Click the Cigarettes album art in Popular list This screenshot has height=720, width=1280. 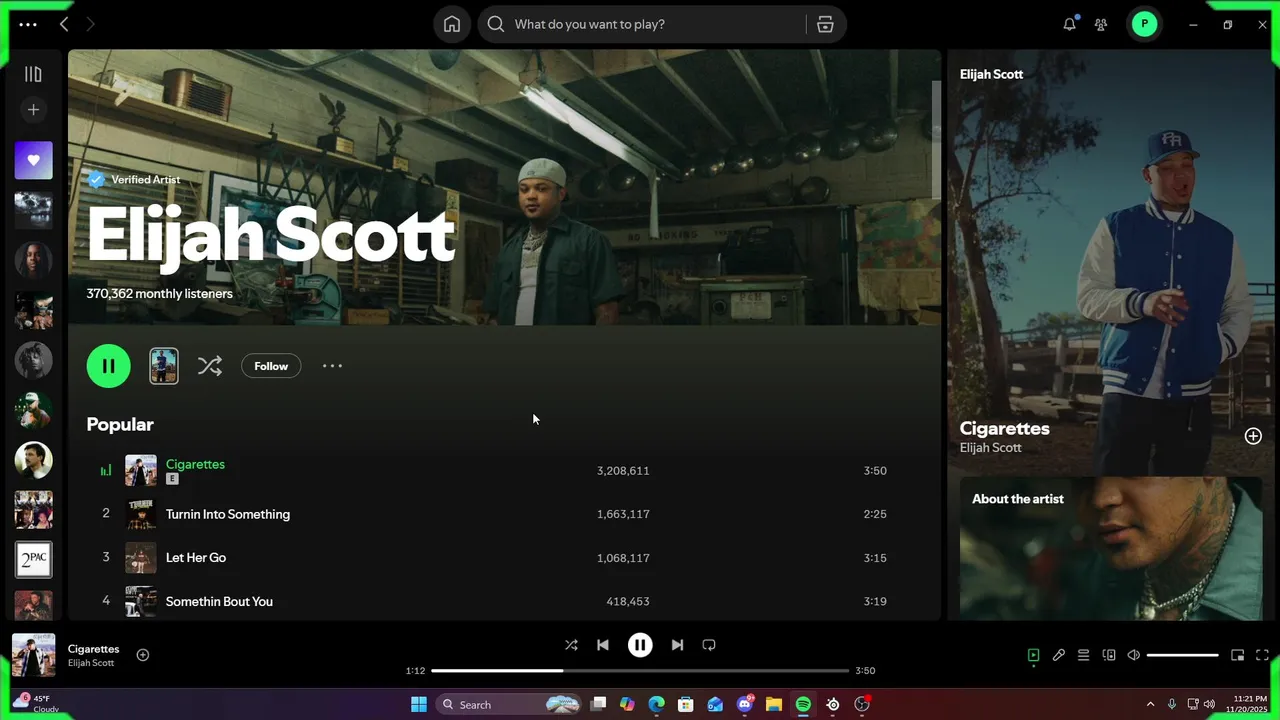pos(141,470)
